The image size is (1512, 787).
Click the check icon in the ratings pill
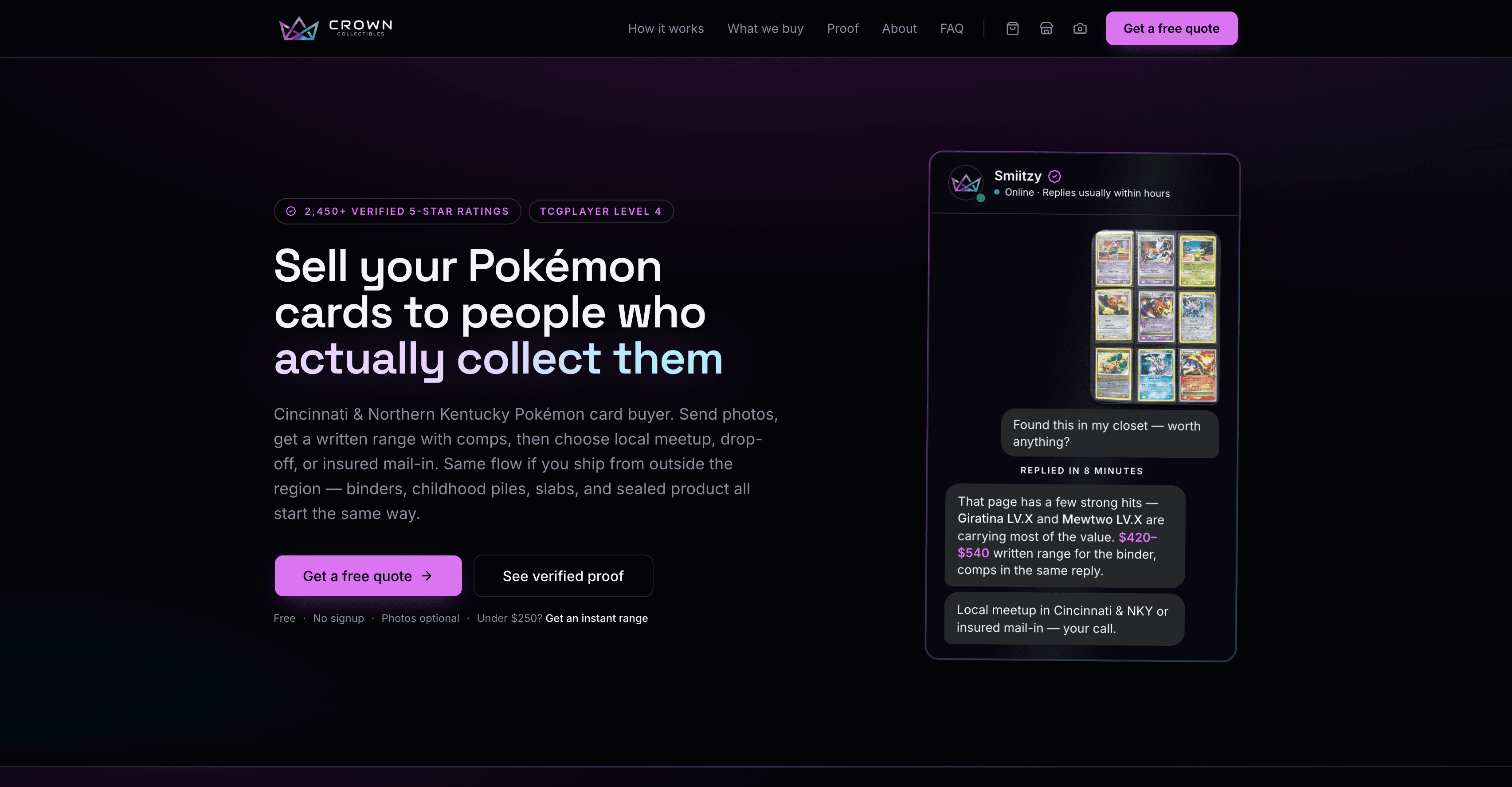(290, 212)
